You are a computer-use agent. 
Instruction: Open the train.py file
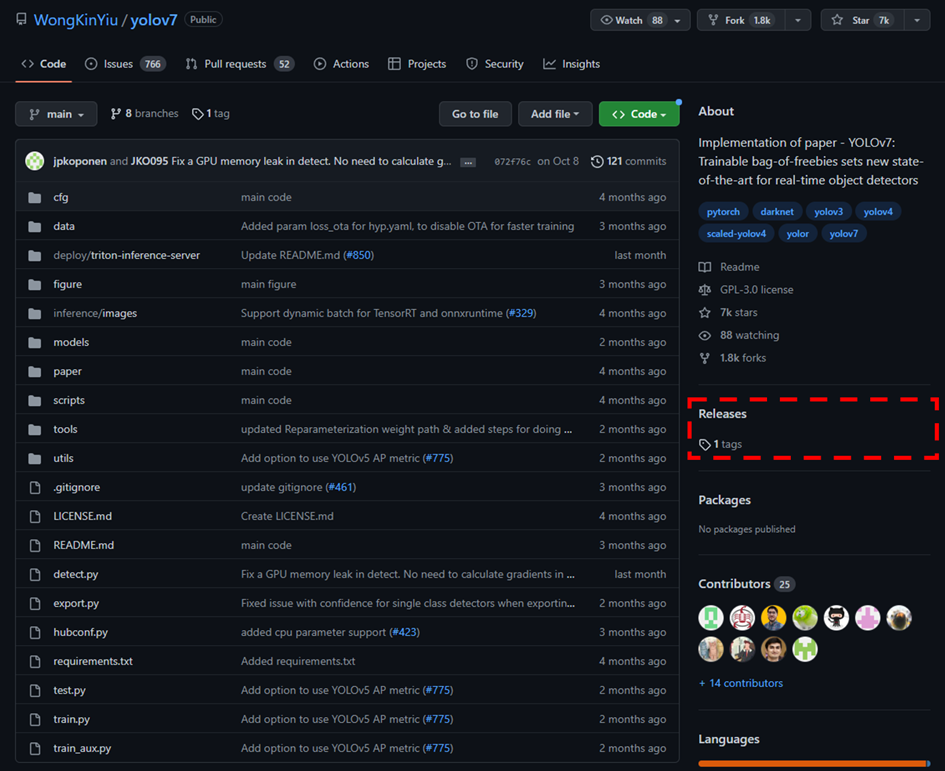(x=72, y=719)
